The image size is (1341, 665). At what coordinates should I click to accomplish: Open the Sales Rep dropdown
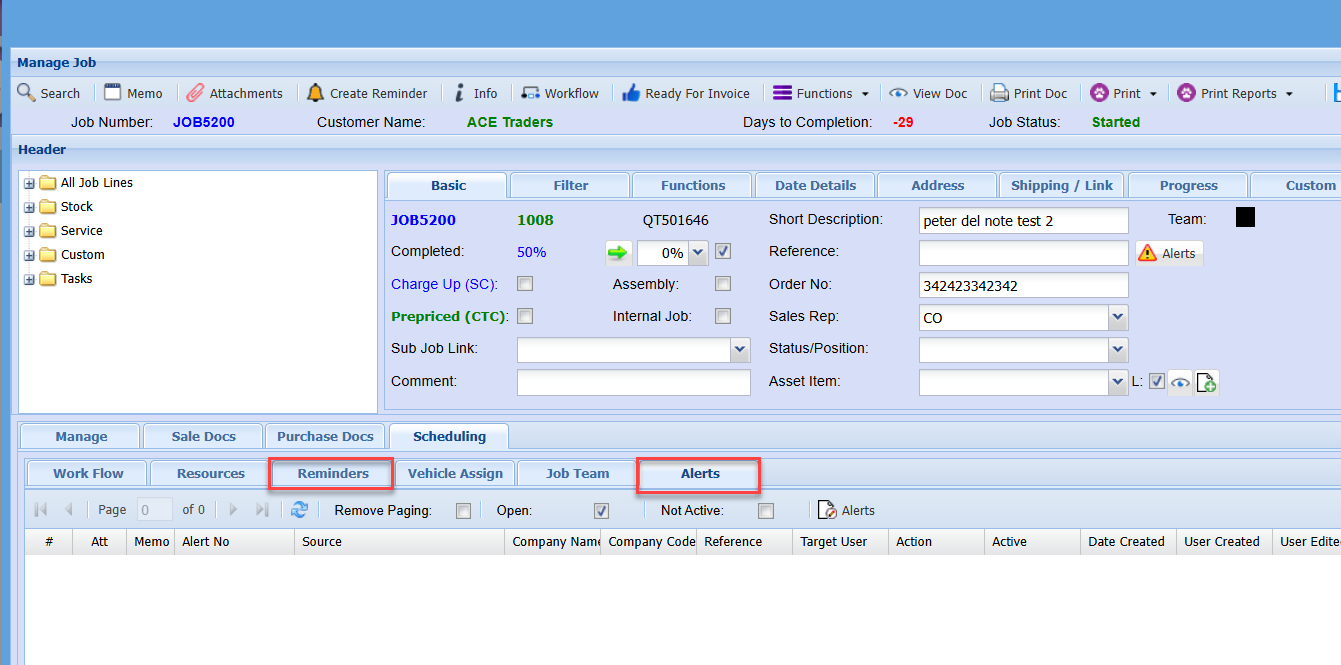(x=1117, y=318)
